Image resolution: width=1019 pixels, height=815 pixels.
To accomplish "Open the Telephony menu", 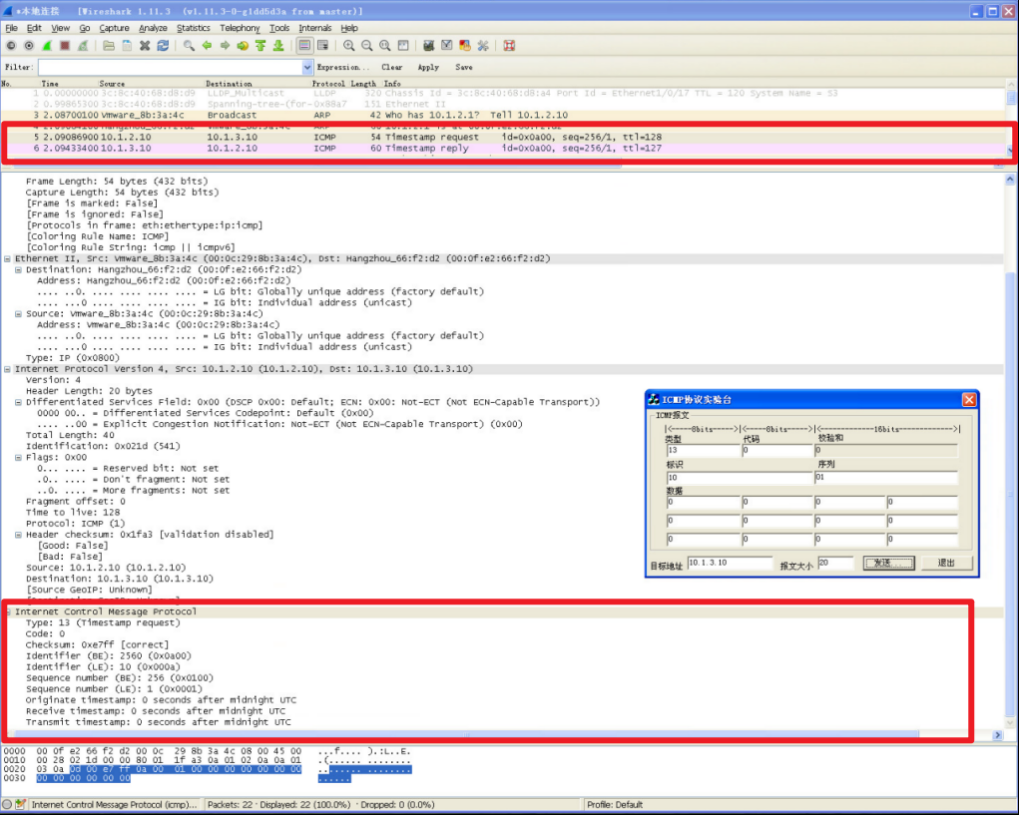I will point(240,28).
